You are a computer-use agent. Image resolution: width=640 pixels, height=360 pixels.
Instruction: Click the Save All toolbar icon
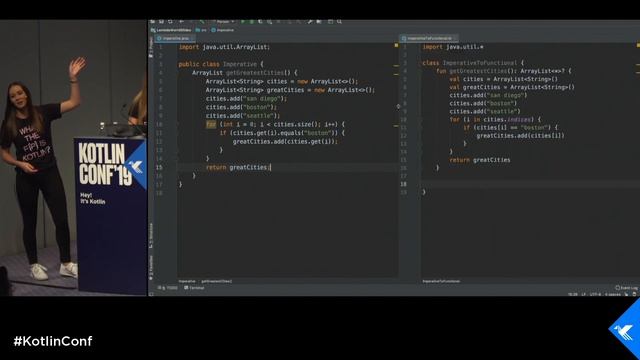[161, 22]
